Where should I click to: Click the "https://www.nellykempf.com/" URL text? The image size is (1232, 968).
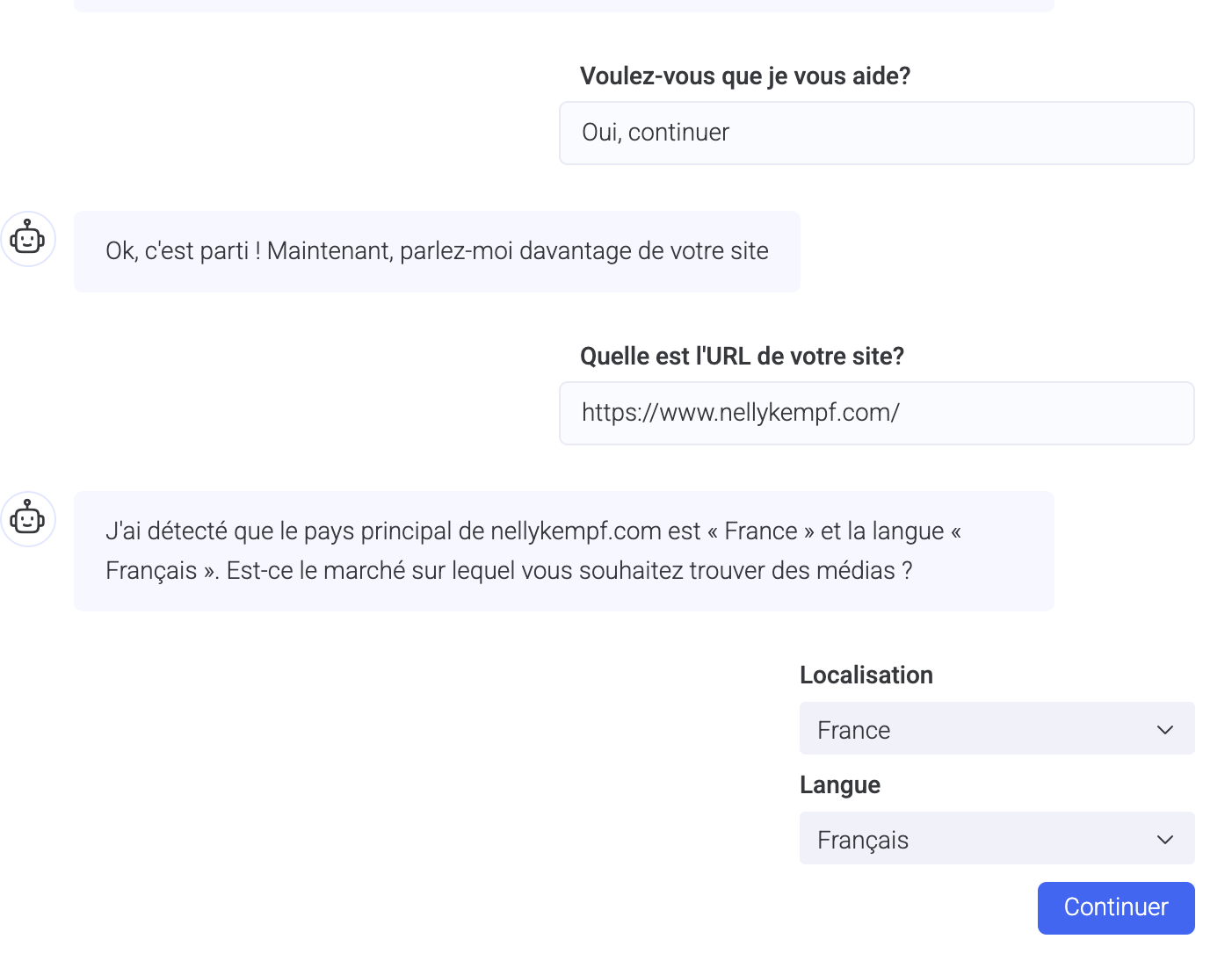(741, 413)
